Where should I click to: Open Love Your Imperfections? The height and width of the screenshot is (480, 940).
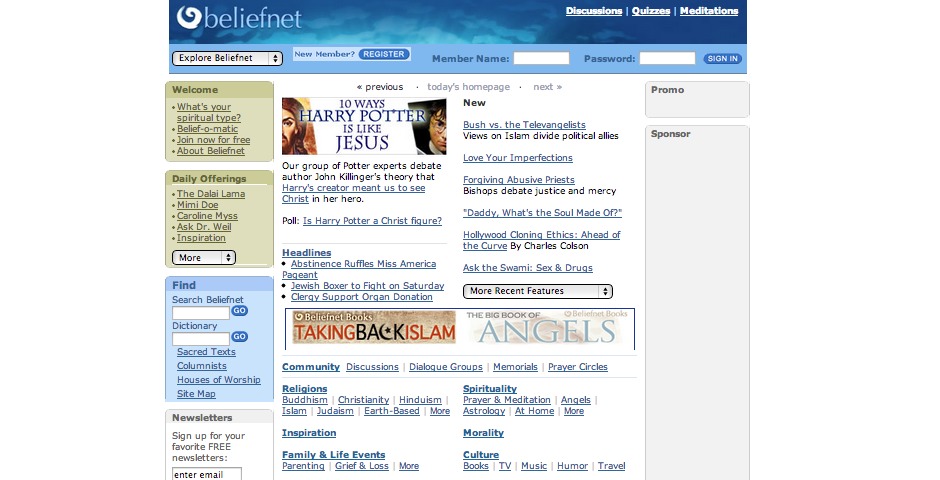pyautogui.click(x=517, y=158)
